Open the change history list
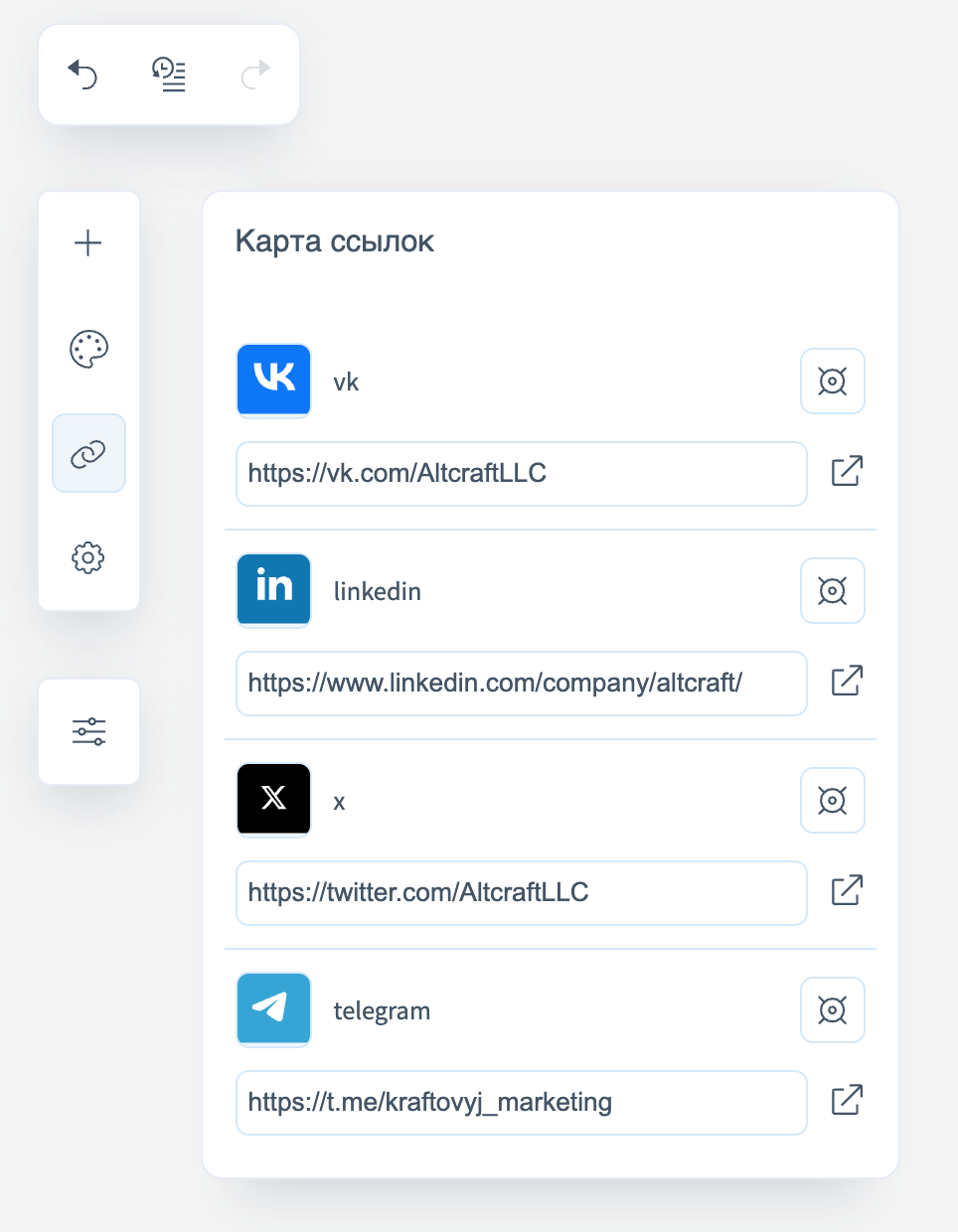 pyautogui.click(x=169, y=75)
